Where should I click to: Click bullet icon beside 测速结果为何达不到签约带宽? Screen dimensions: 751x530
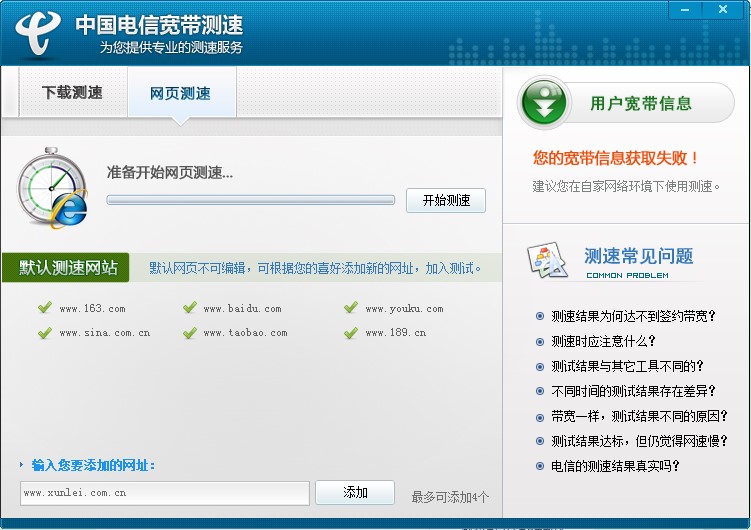pyautogui.click(x=540, y=316)
